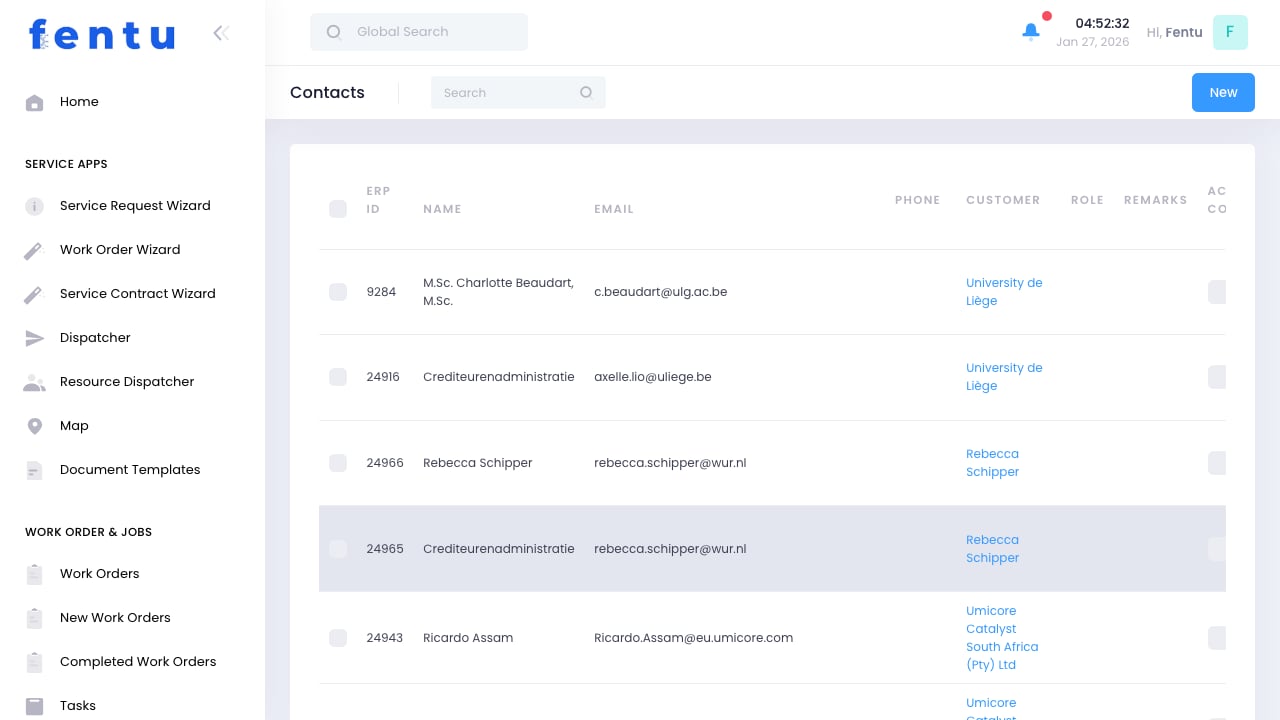Select the Ricardo Assam row checkbox
Image resolution: width=1280 pixels, height=720 pixels.
point(338,638)
